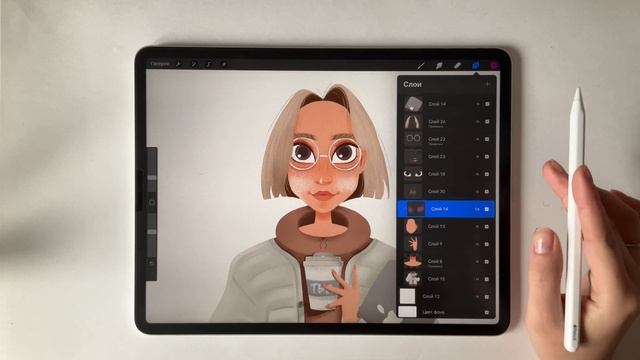Open blend mode N of Слой 20

point(478,191)
